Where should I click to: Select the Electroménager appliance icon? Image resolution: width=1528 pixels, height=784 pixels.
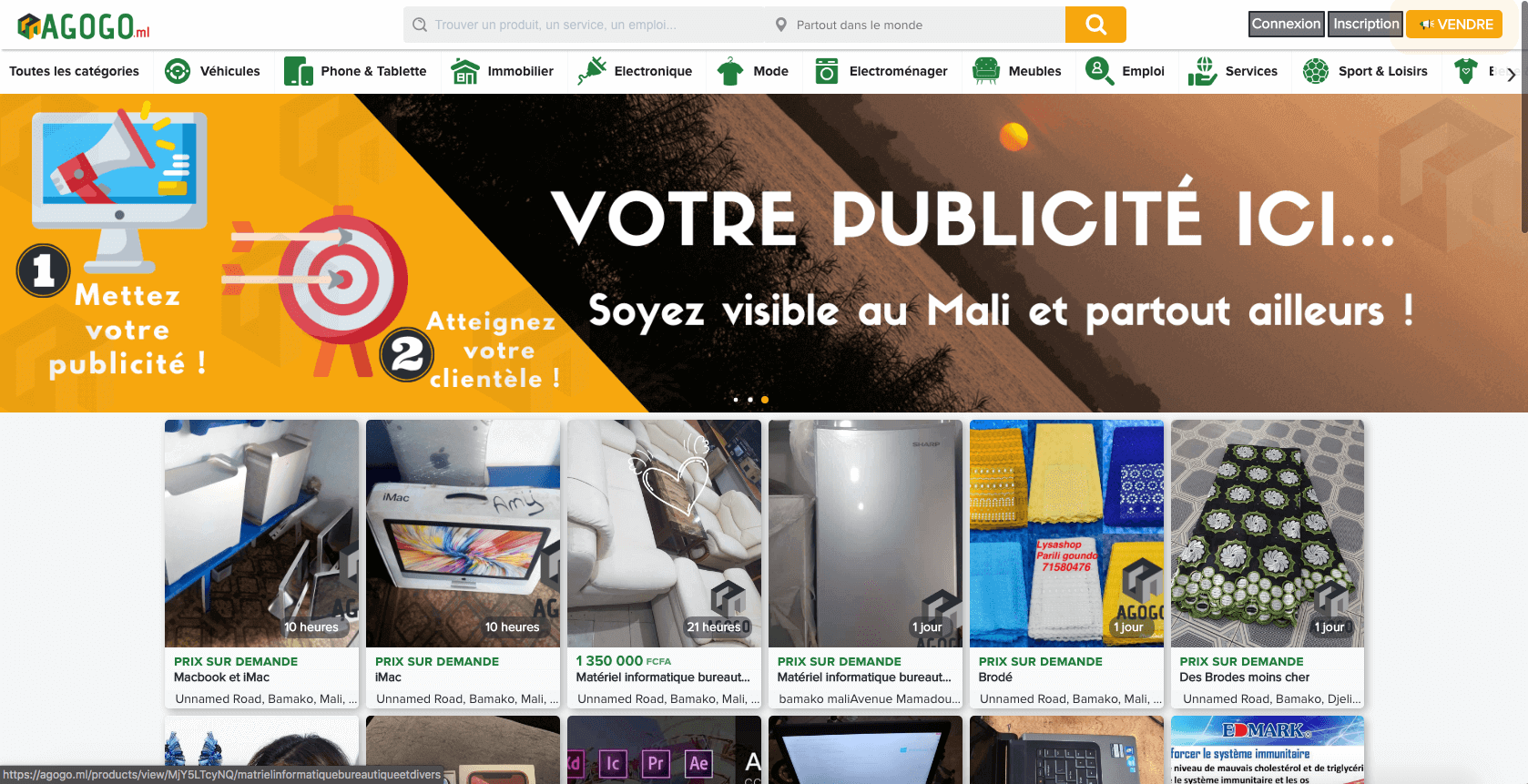(827, 71)
